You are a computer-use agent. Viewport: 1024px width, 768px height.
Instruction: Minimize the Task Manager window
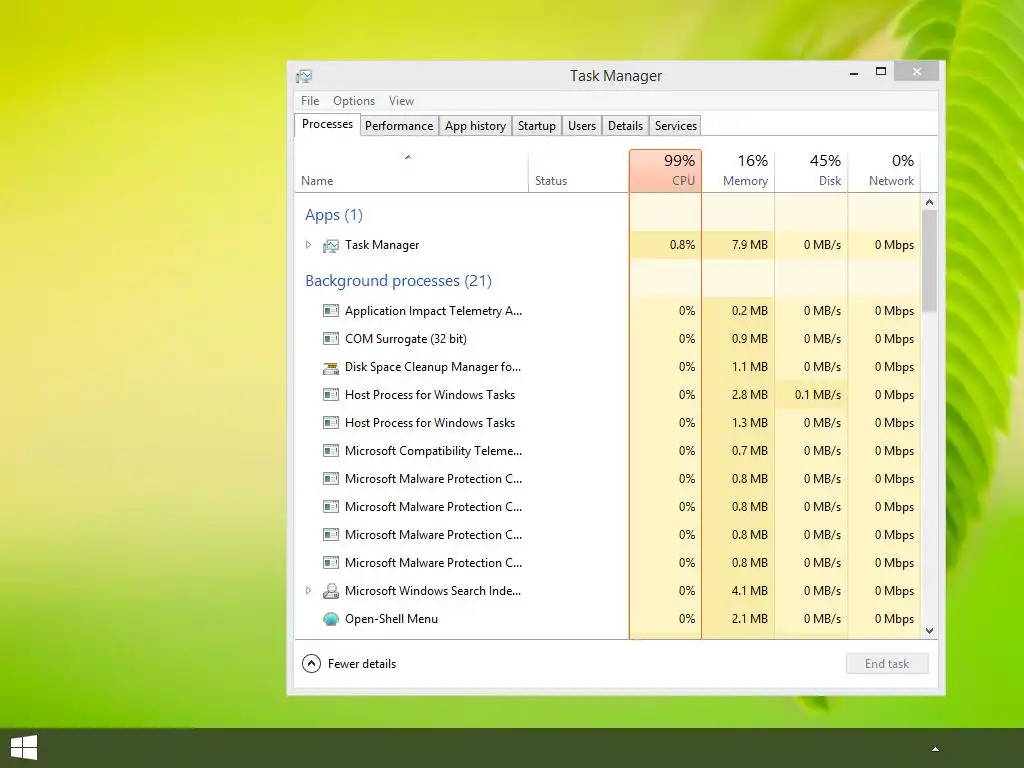click(854, 72)
